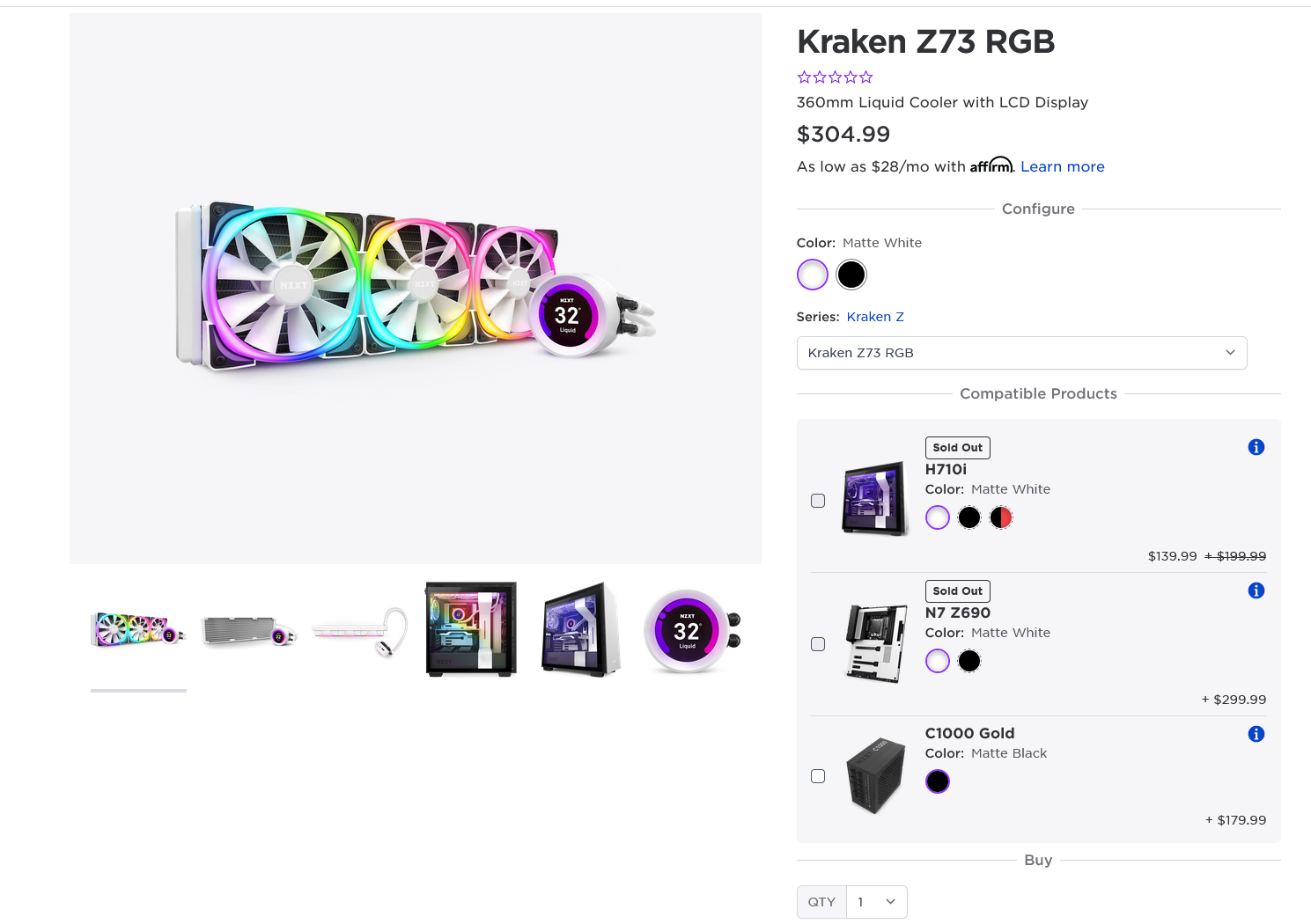Select the black N7 Z690 color swatch
This screenshot has height=924, width=1311.
969,661
